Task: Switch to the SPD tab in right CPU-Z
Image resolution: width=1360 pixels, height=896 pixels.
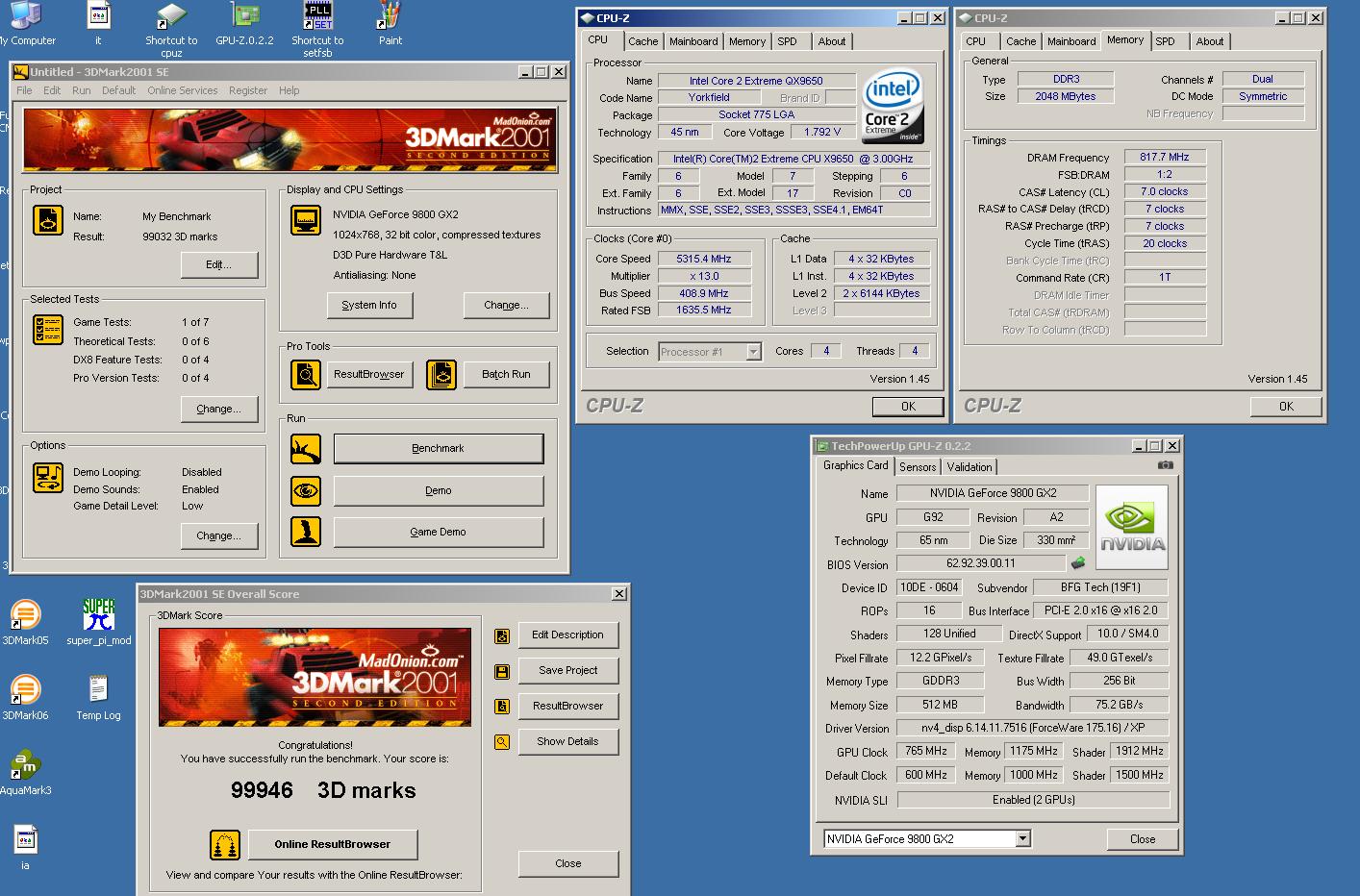Action: point(1165,41)
